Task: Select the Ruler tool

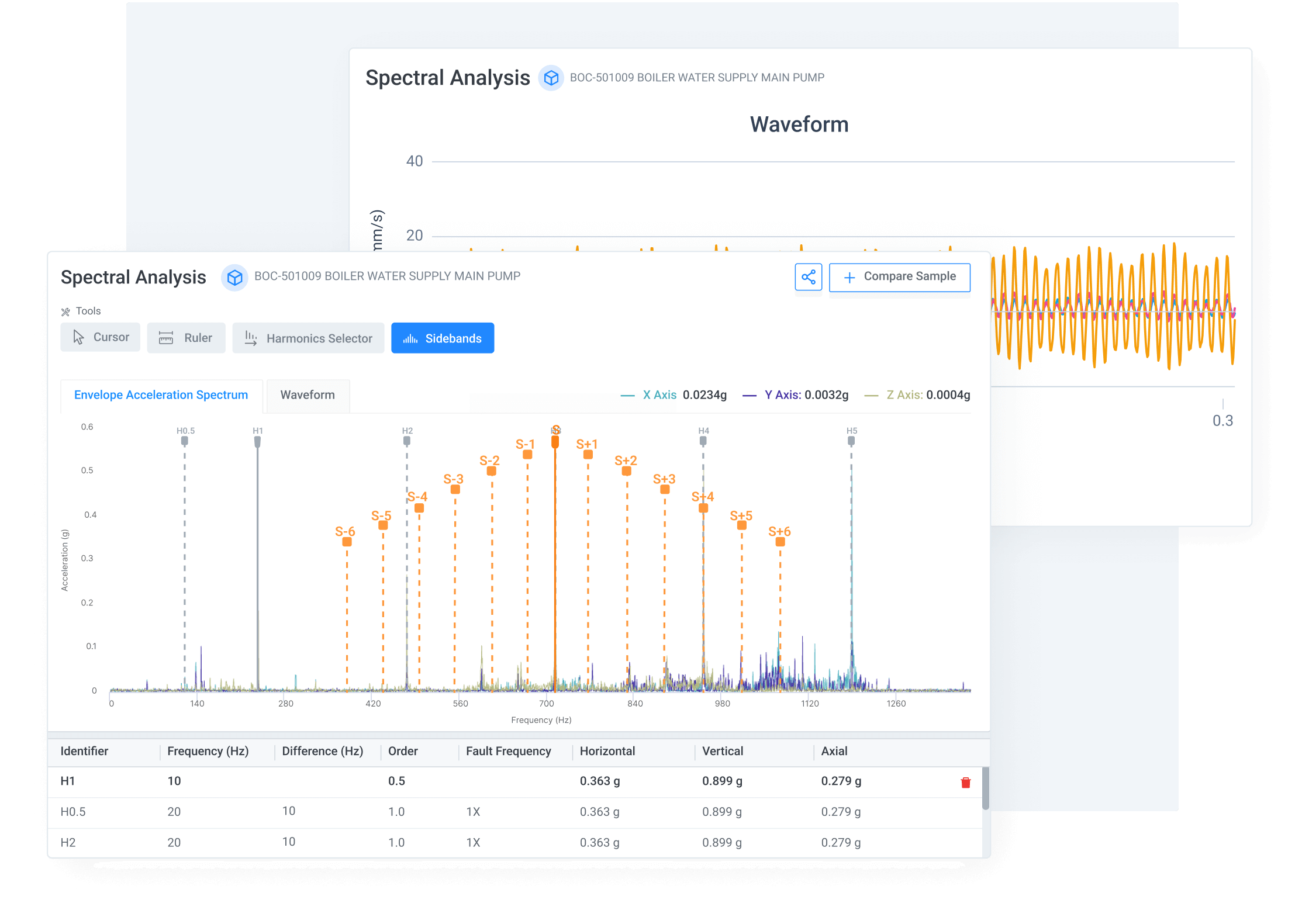Action: coord(186,338)
